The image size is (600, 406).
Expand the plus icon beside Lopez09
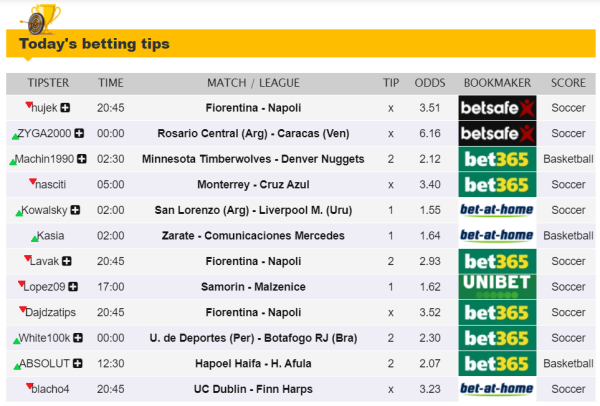[72, 287]
